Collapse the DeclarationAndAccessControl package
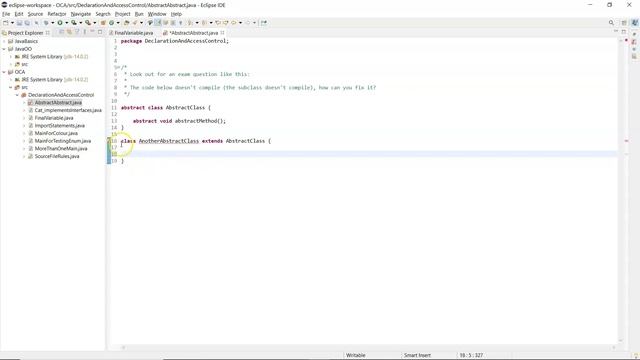The image size is (640, 360). click(x=17, y=95)
